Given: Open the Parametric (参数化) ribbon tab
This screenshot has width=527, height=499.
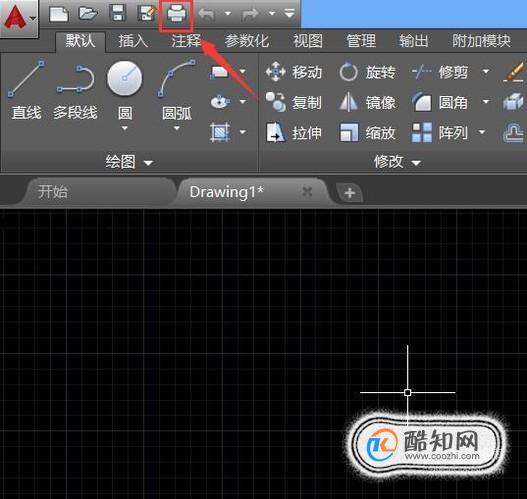Looking at the screenshot, I should pos(247,41).
